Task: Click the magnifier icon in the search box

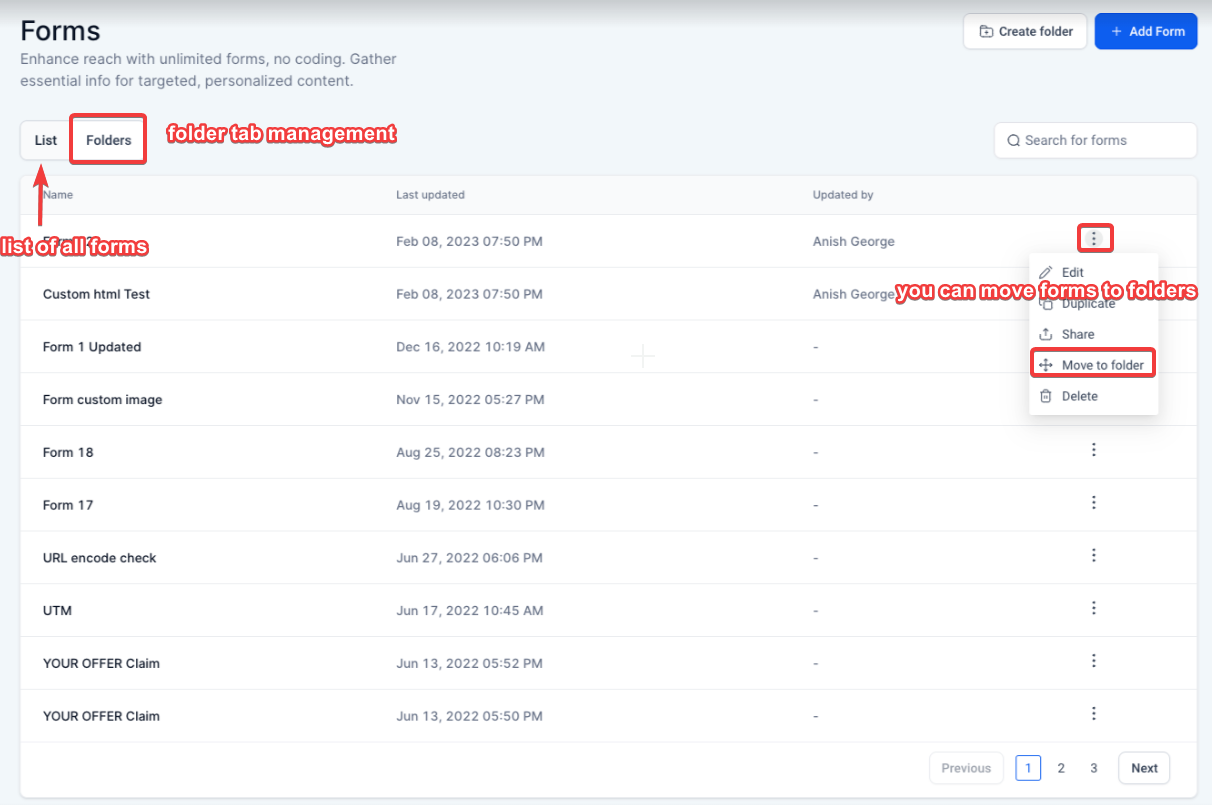Action: point(1014,141)
